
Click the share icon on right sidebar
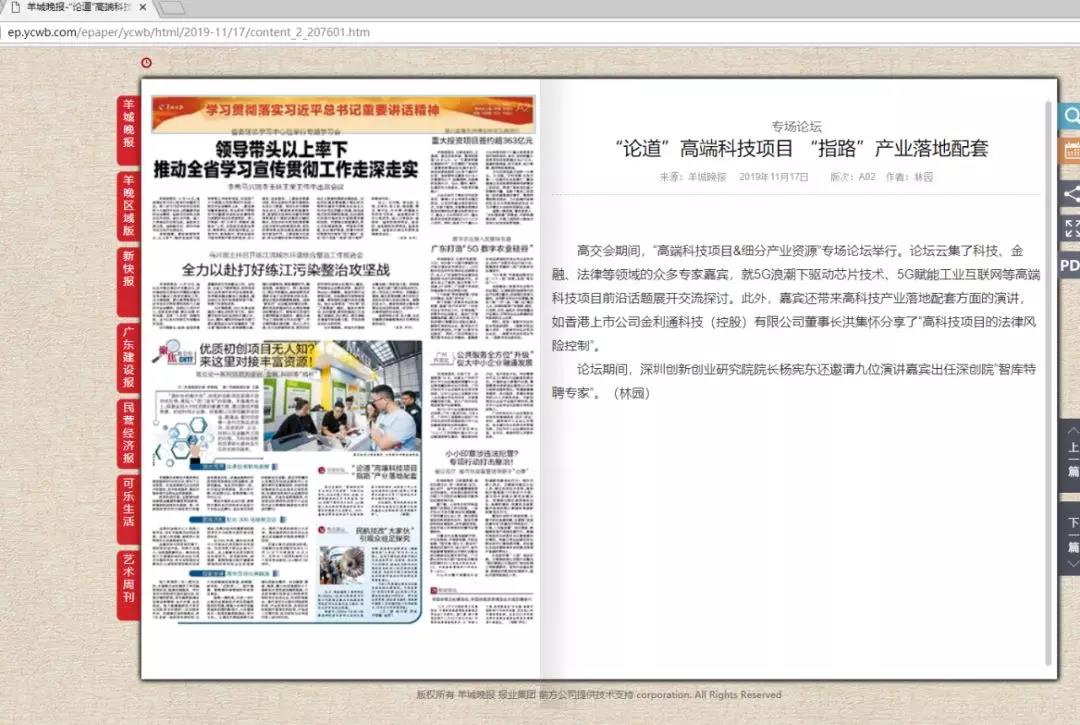1070,193
